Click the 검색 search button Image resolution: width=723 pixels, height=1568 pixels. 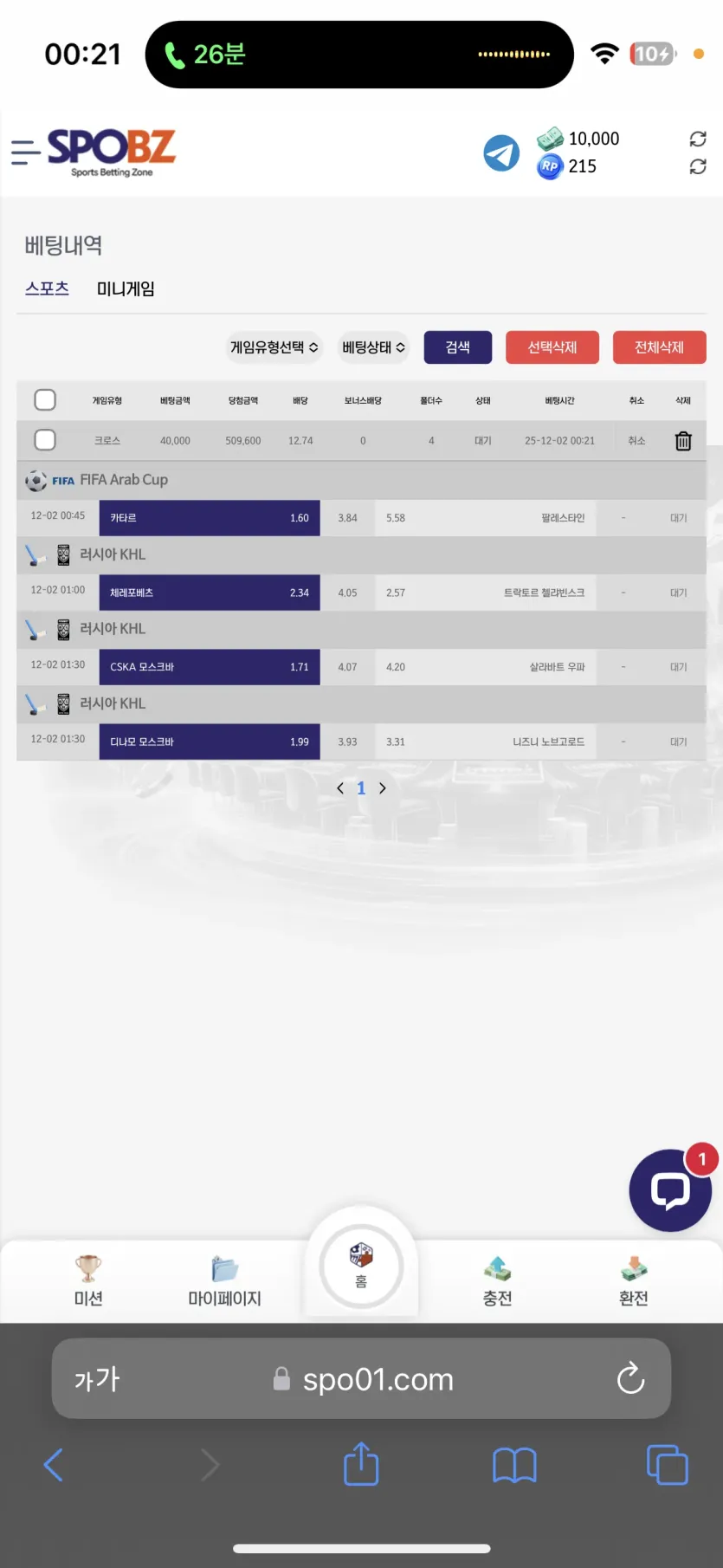pos(458,347)
